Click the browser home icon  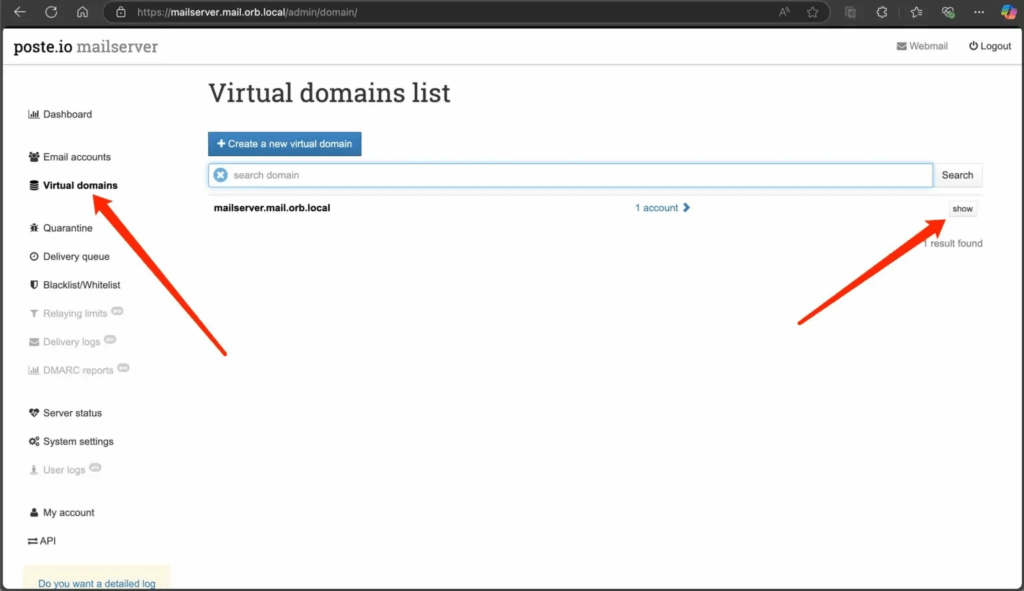point(82,13)
